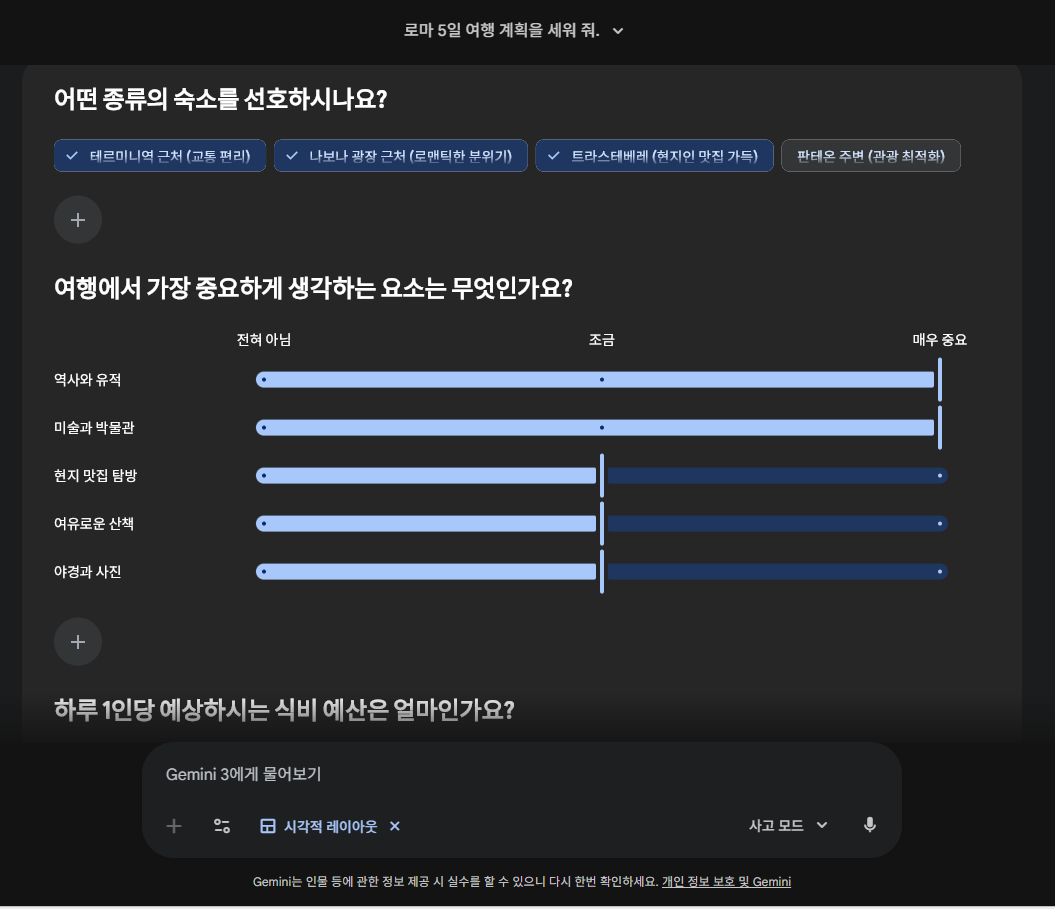
Task: Click the visual layout grid icon on chip
Action: point(268,826)
